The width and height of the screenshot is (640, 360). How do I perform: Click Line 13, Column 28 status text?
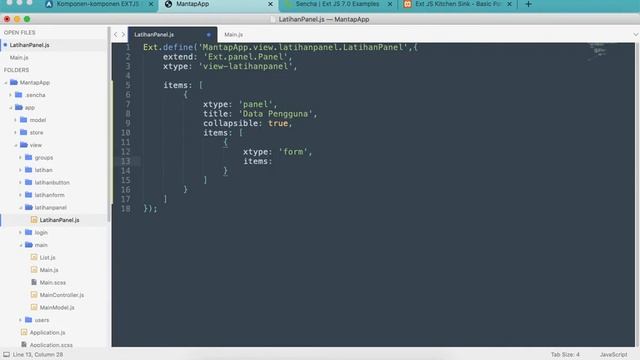pos(38,355)
